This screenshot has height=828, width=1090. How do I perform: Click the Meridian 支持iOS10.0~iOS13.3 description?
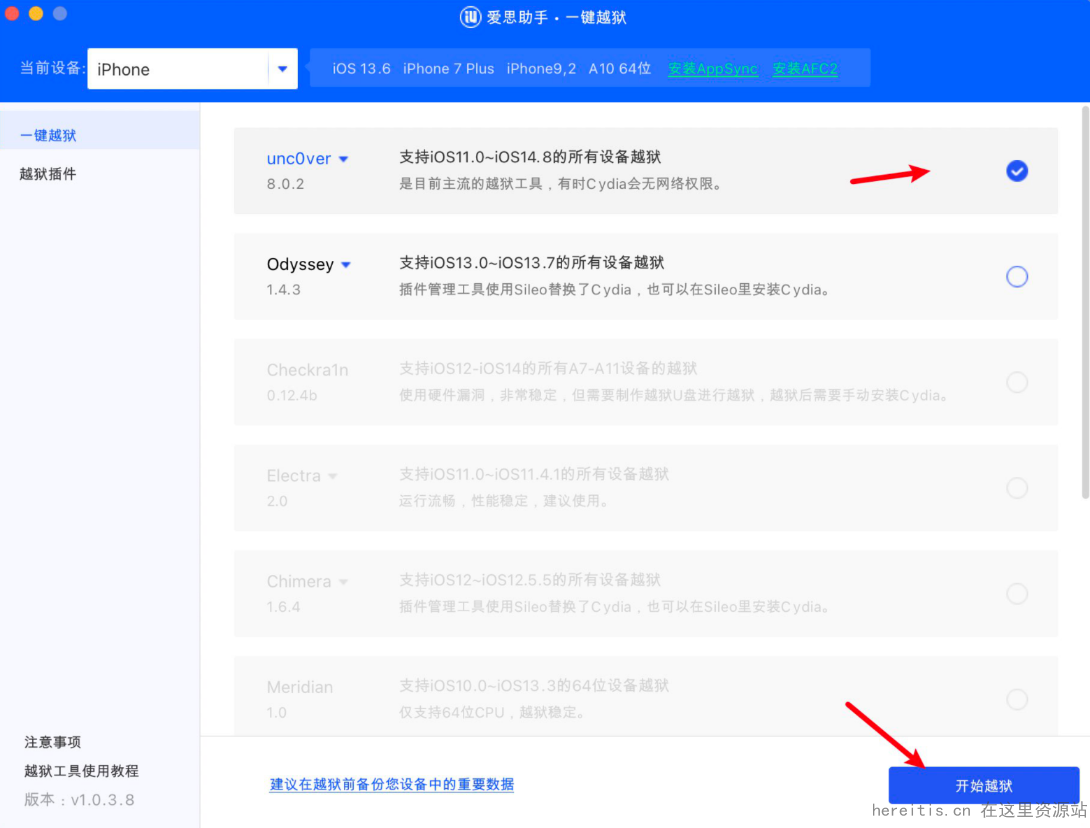534,685
